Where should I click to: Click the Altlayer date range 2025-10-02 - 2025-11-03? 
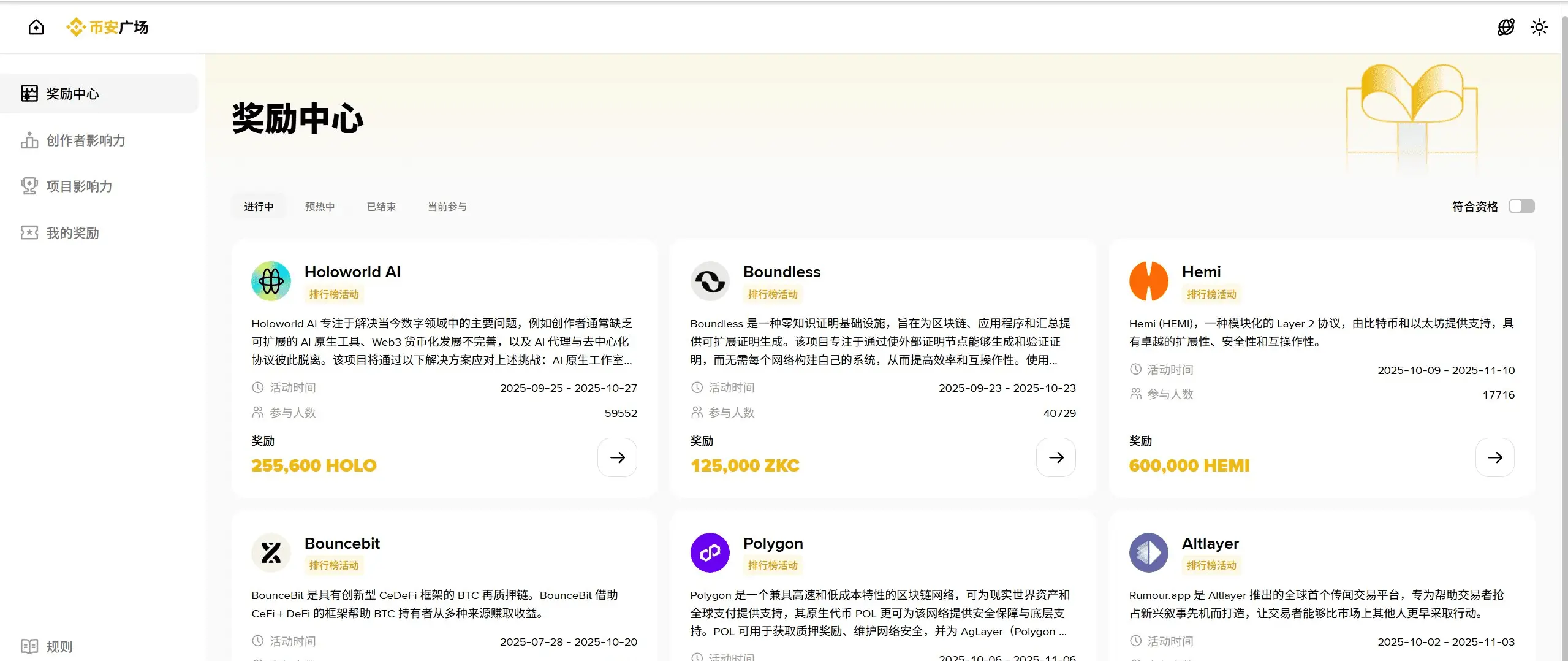click(1446, 642)
